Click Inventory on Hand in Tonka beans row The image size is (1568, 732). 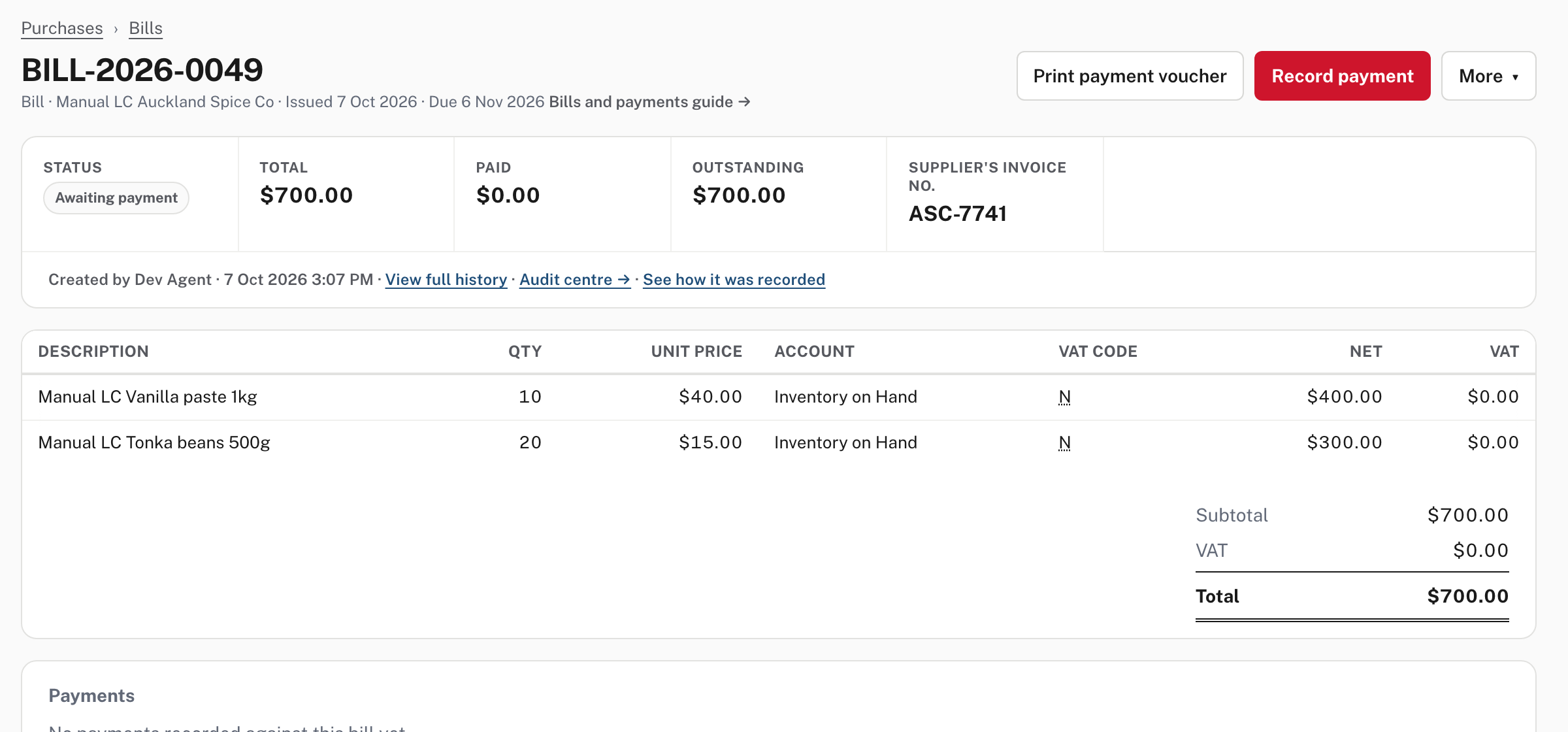tap(845, 442)
